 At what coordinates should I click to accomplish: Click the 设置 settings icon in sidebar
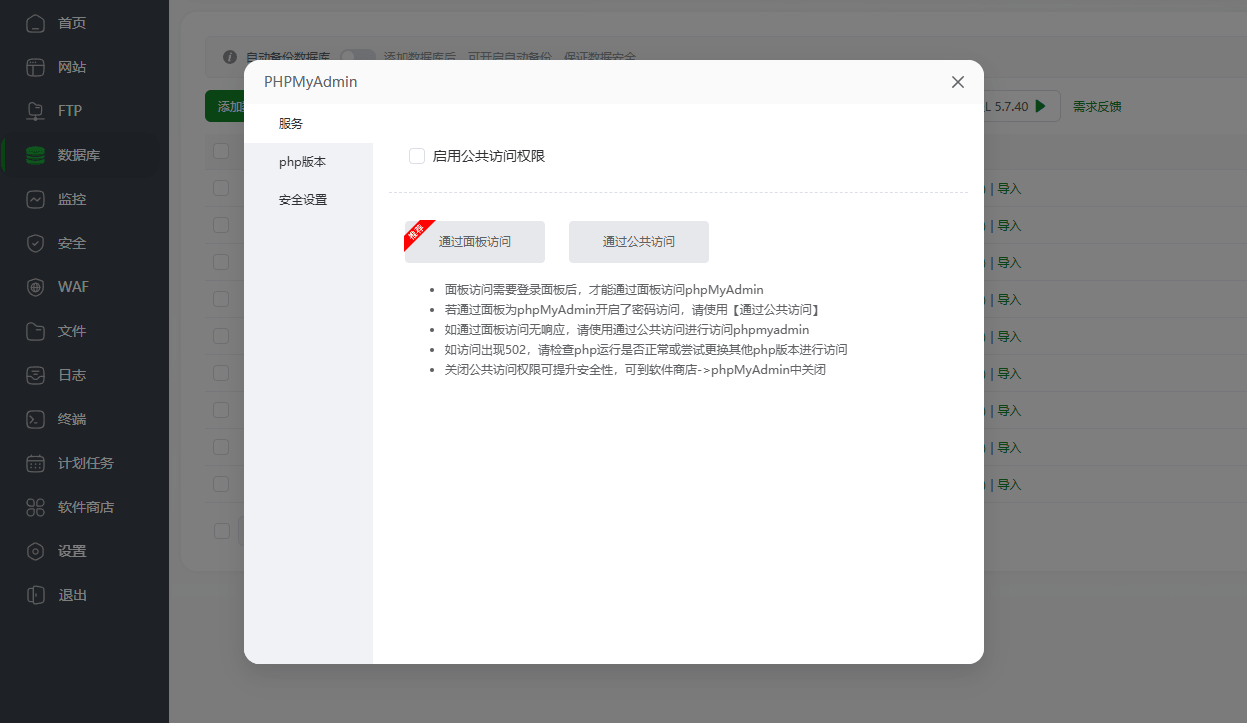coord(36,551)
